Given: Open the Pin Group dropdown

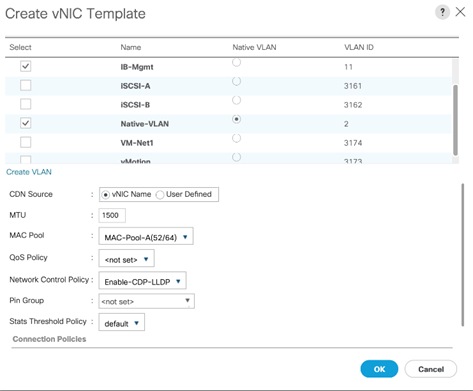Looking at the screenshot, I should tap(146, 301).
